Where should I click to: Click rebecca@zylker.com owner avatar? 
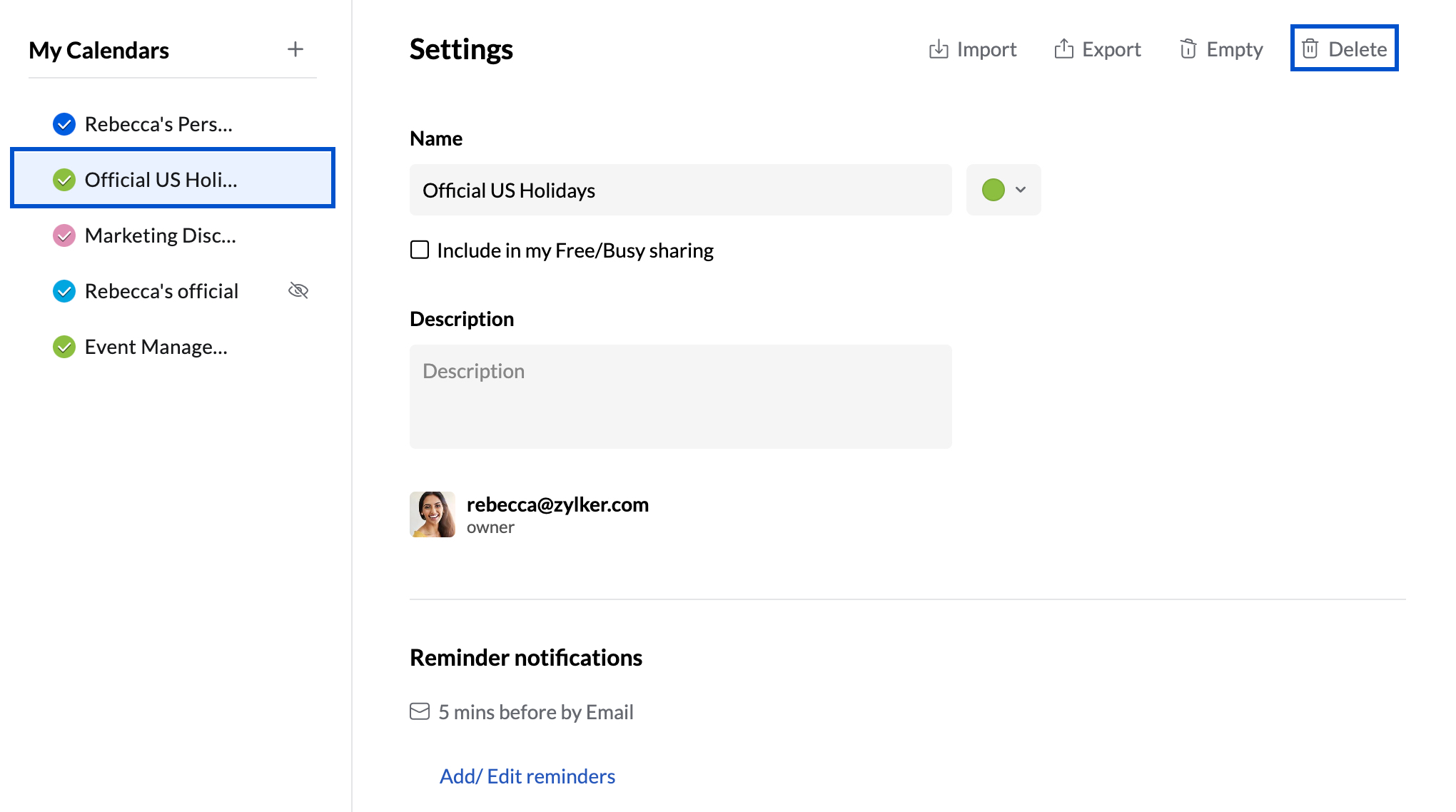point(433,514)
